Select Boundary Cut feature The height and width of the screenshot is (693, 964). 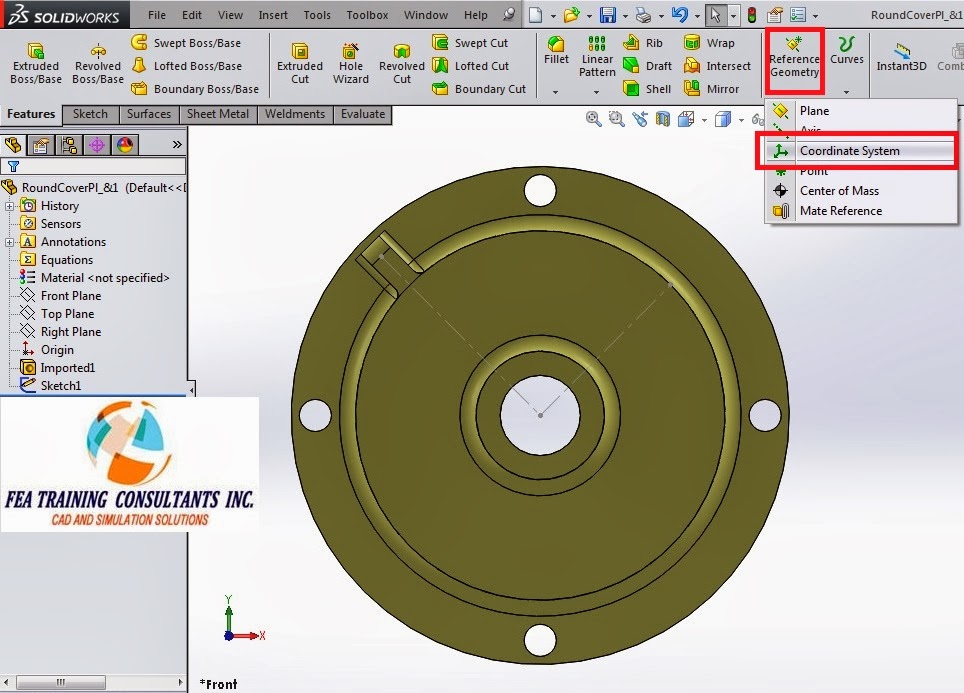coord(479,89)
